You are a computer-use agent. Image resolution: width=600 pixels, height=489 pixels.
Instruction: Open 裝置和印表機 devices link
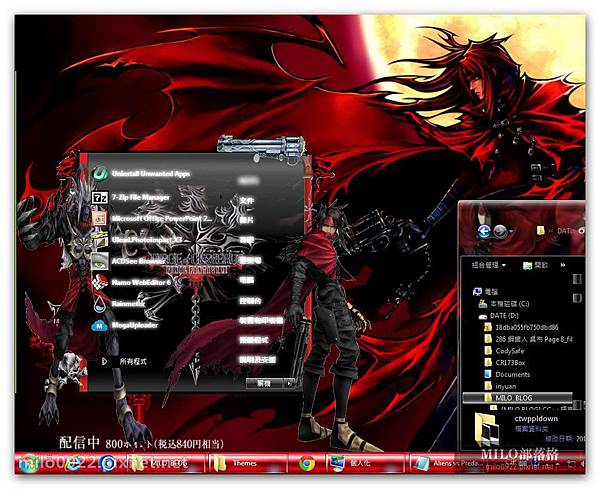coord(261,320)
